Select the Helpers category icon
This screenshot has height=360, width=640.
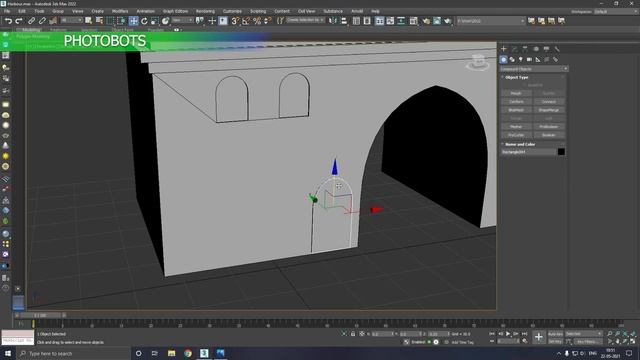pos(538,60)
